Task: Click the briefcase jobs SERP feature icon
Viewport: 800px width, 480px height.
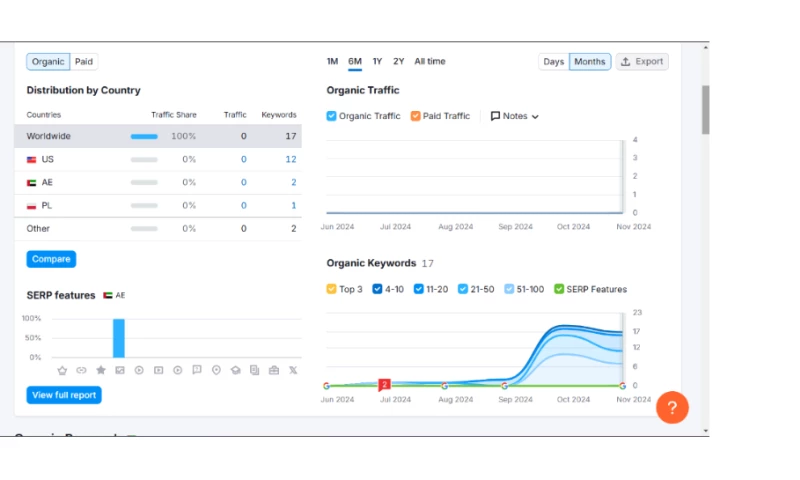Action: 274,370
